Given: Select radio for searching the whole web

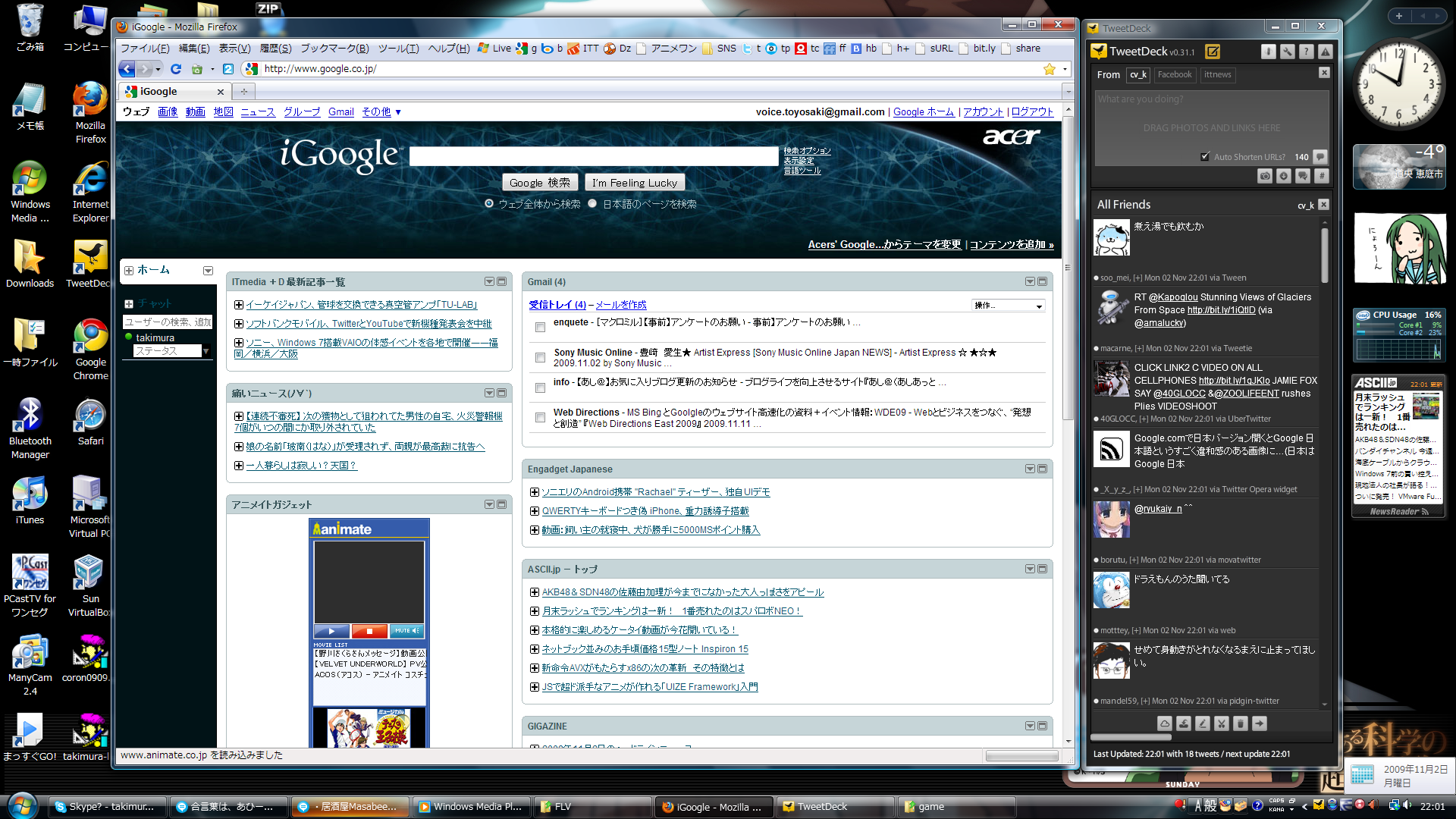Looking at the screenshot, I should (489, 203).
